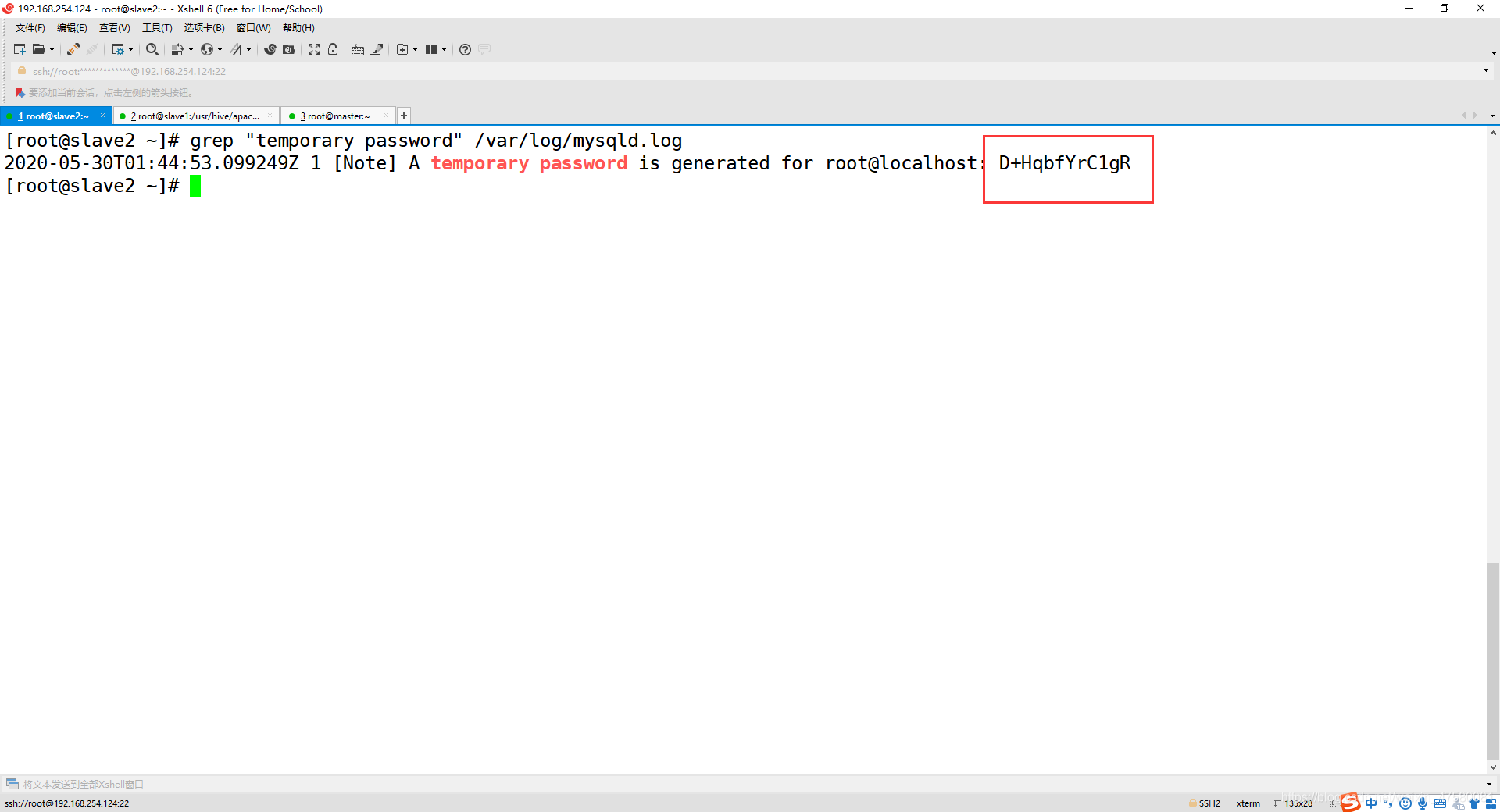Click the Disconnect plug icon

click(73, 49)
